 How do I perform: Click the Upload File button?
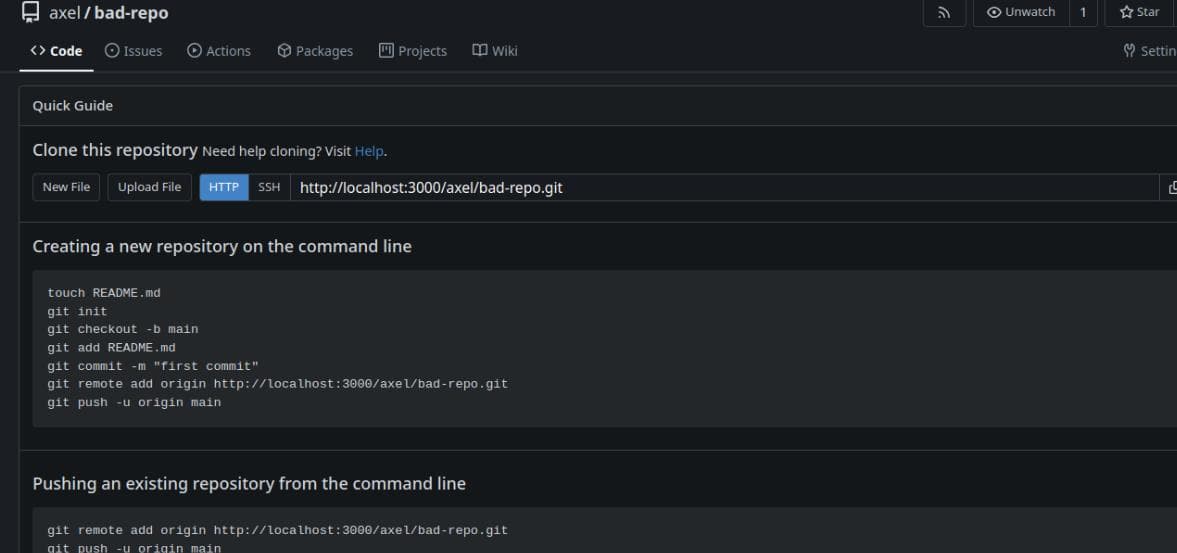pos(149,188)
